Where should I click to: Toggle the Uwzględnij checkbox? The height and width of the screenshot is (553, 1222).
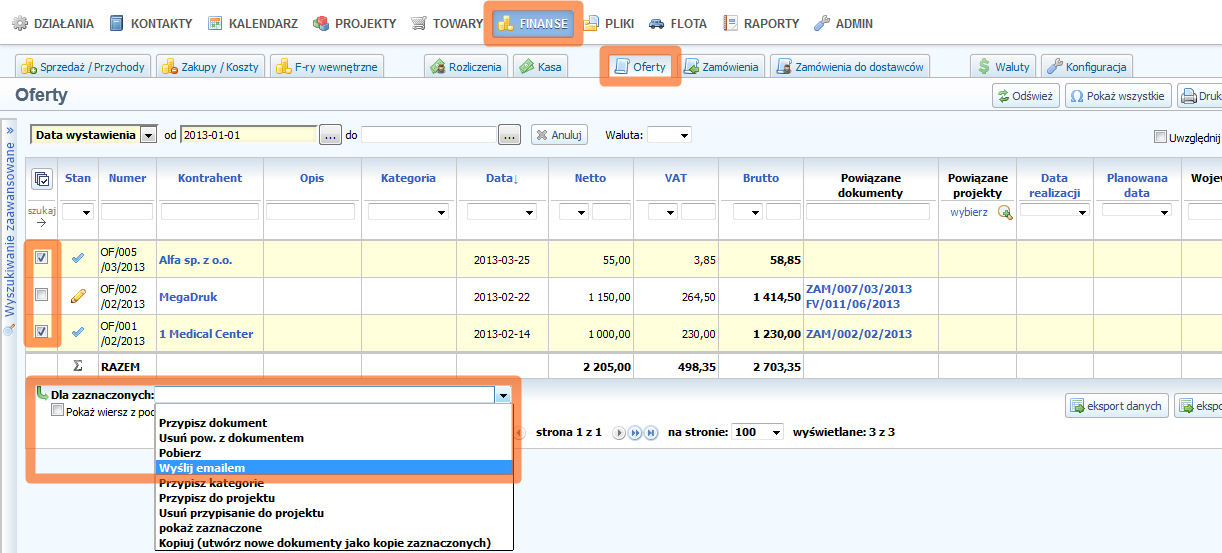[x=1160, y=137]
